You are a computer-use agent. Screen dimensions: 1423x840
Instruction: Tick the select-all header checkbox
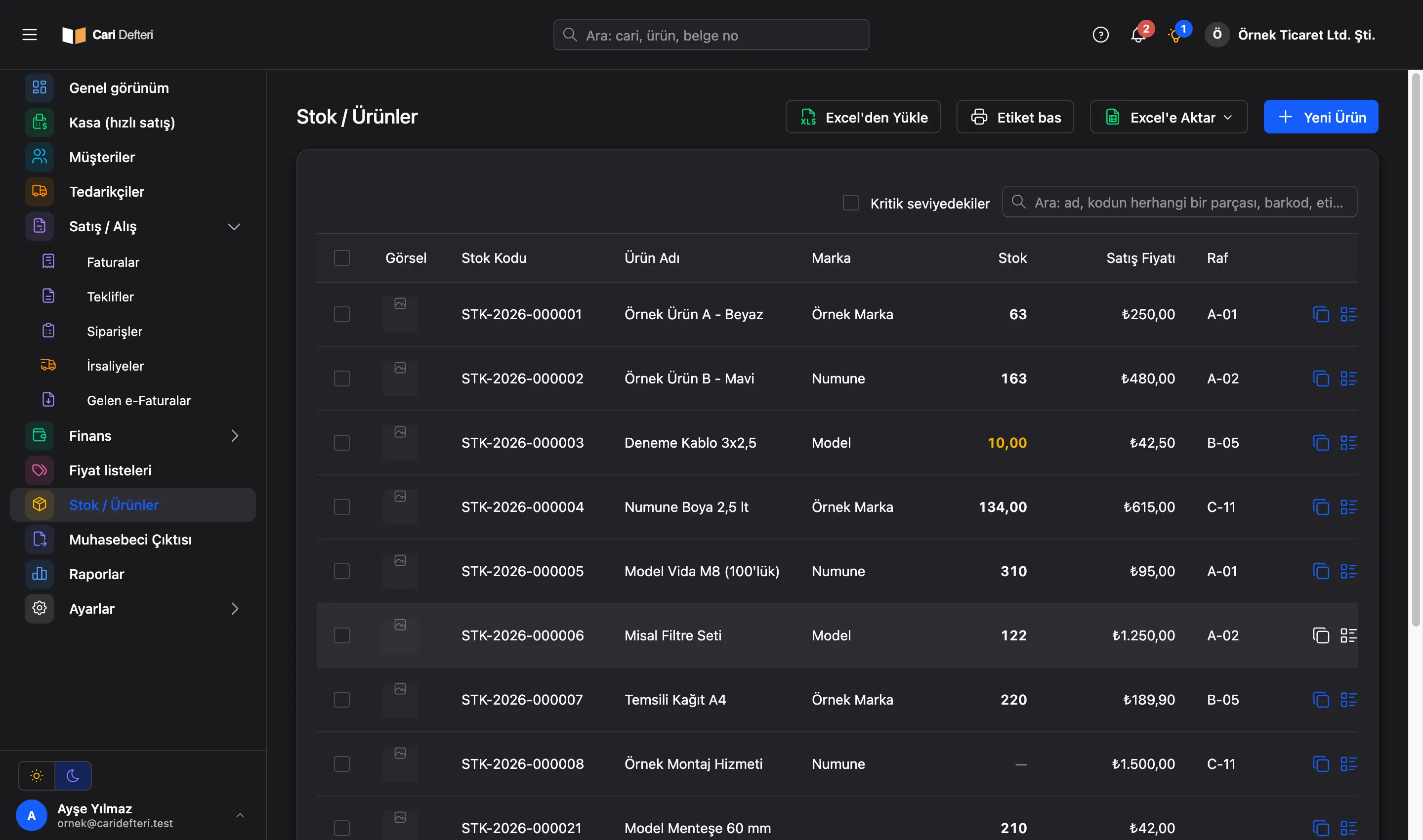(342, 258)
